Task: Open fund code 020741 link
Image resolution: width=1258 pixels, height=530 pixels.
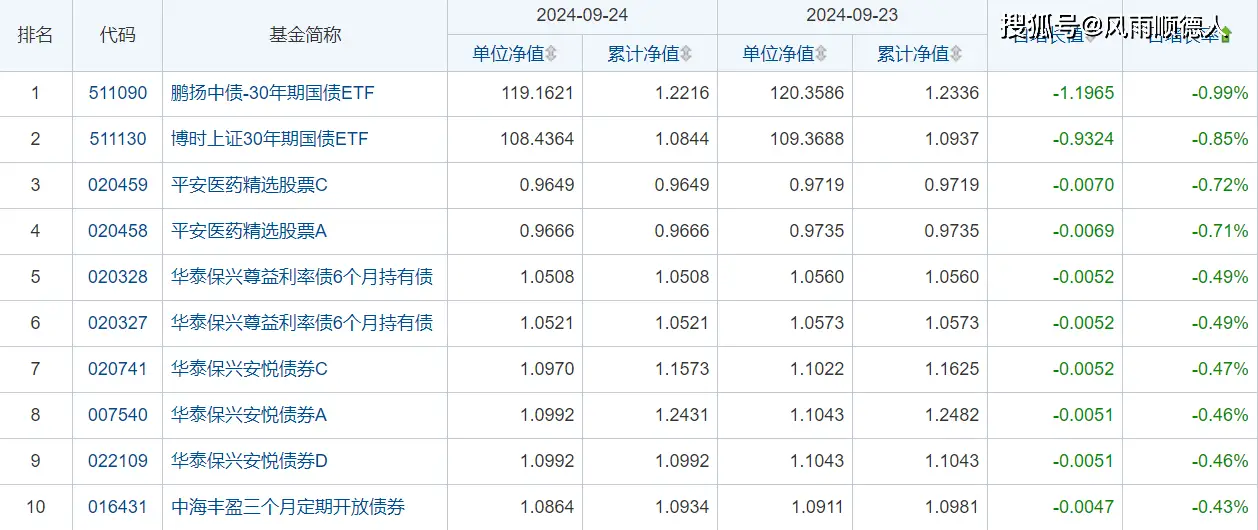Action: tap(117, 369)
